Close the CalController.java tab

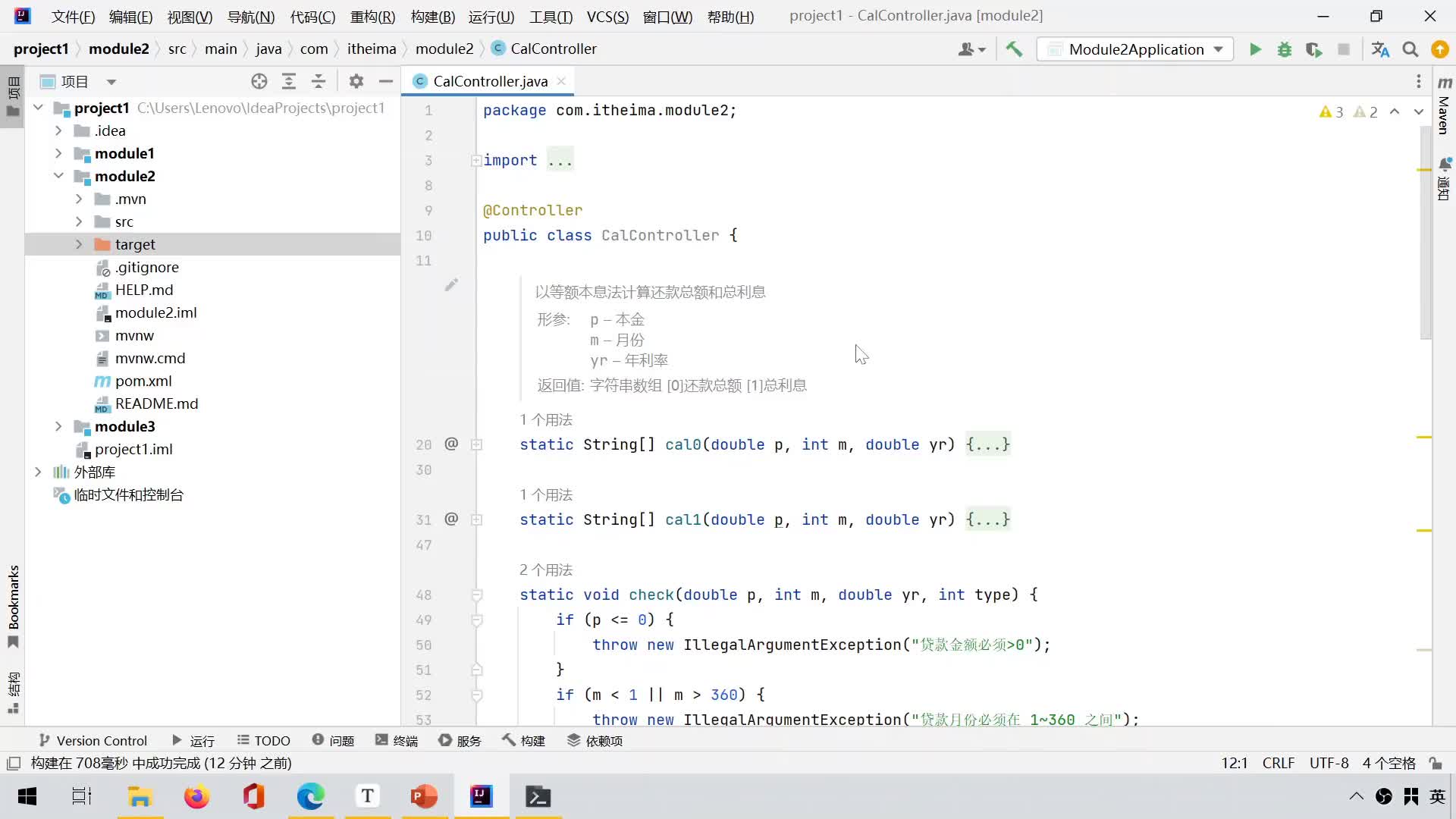point(561,81)
